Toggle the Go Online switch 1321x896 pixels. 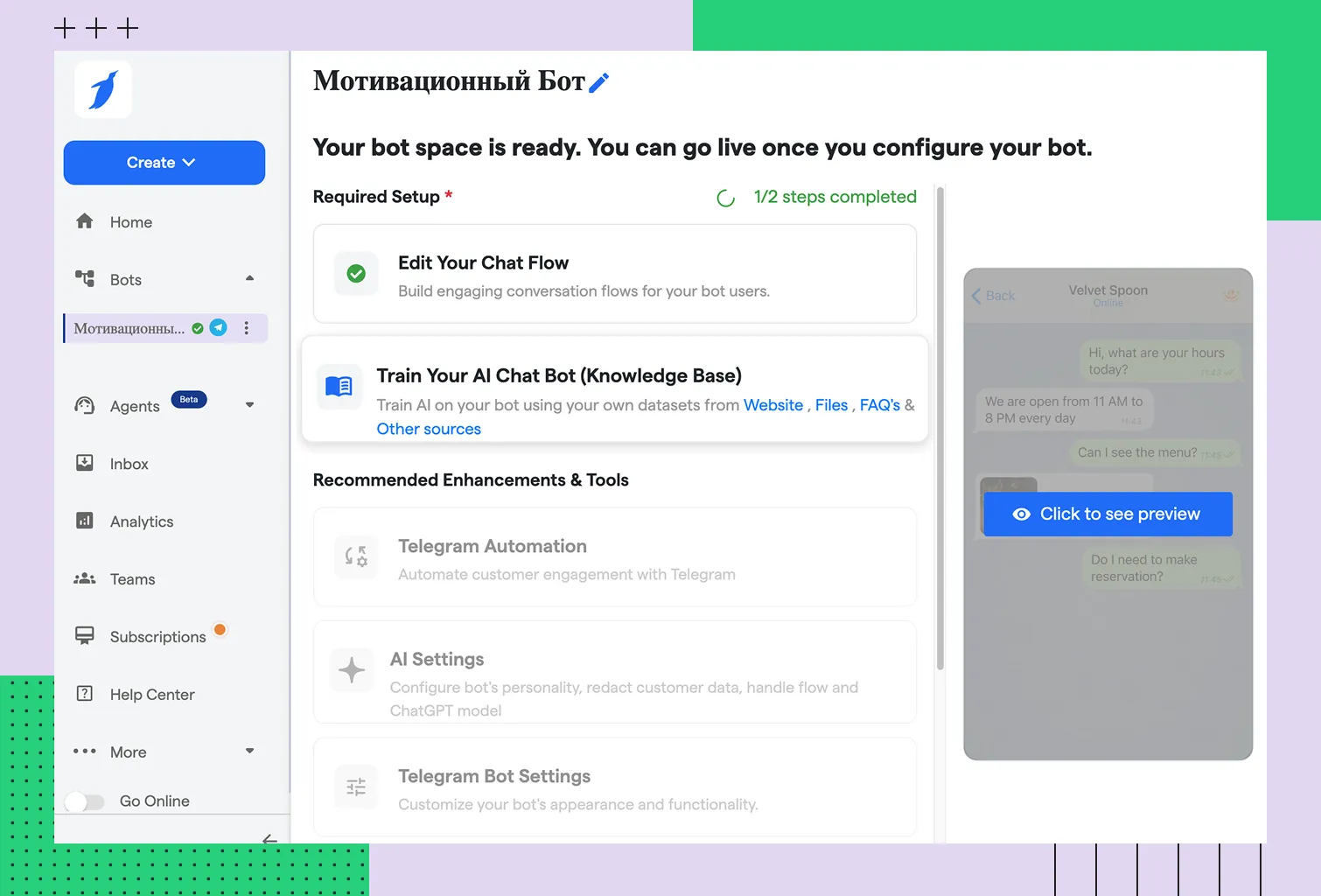coord(85,801)
